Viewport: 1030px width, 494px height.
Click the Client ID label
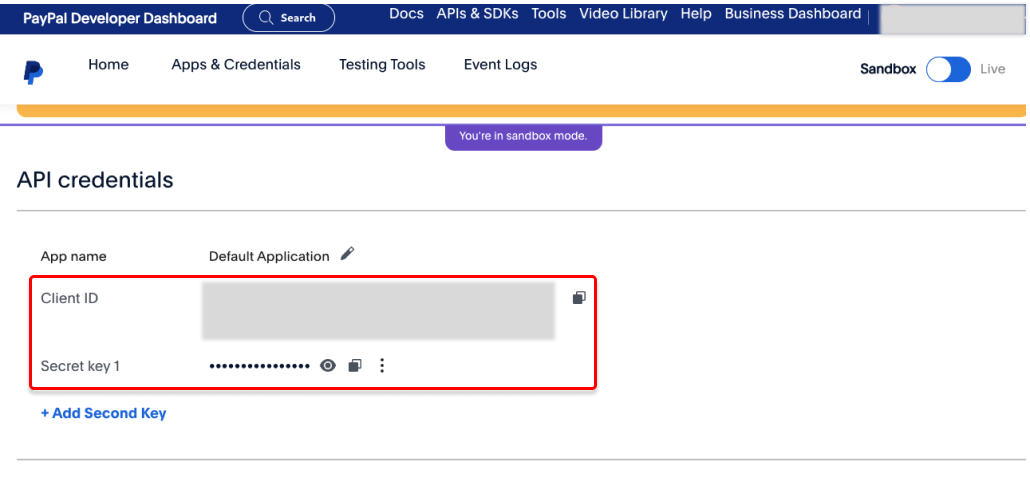(70, 298)
